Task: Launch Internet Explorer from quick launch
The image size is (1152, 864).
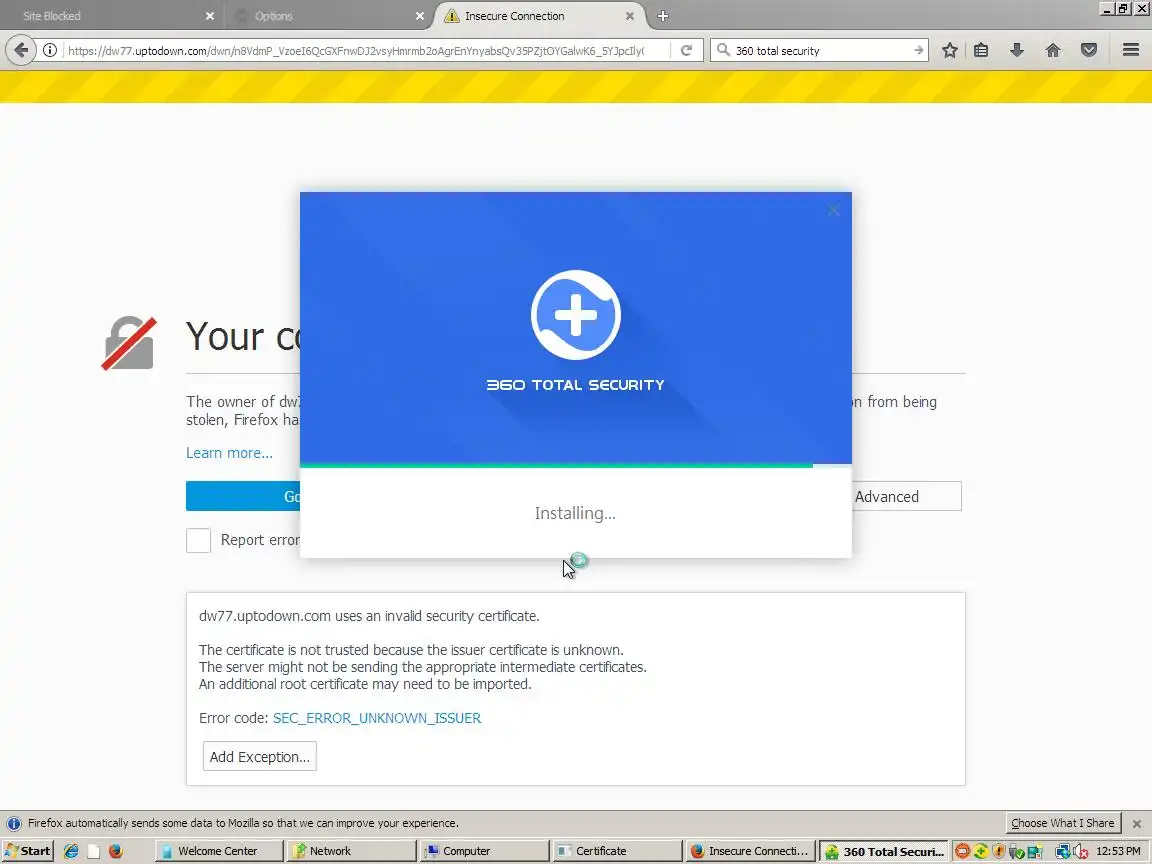Action: click(71, 851)
